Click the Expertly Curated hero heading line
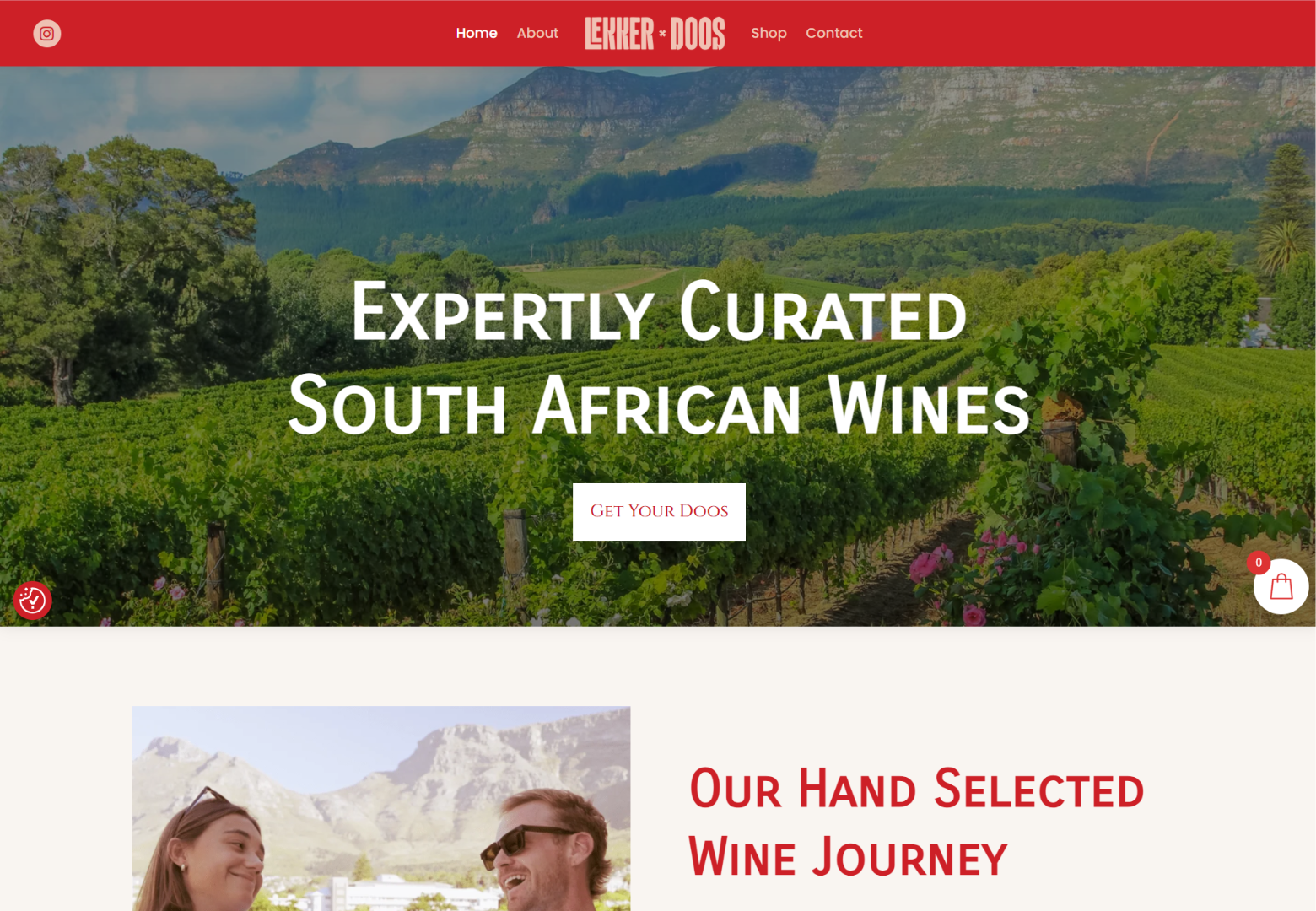 point(659,311)
